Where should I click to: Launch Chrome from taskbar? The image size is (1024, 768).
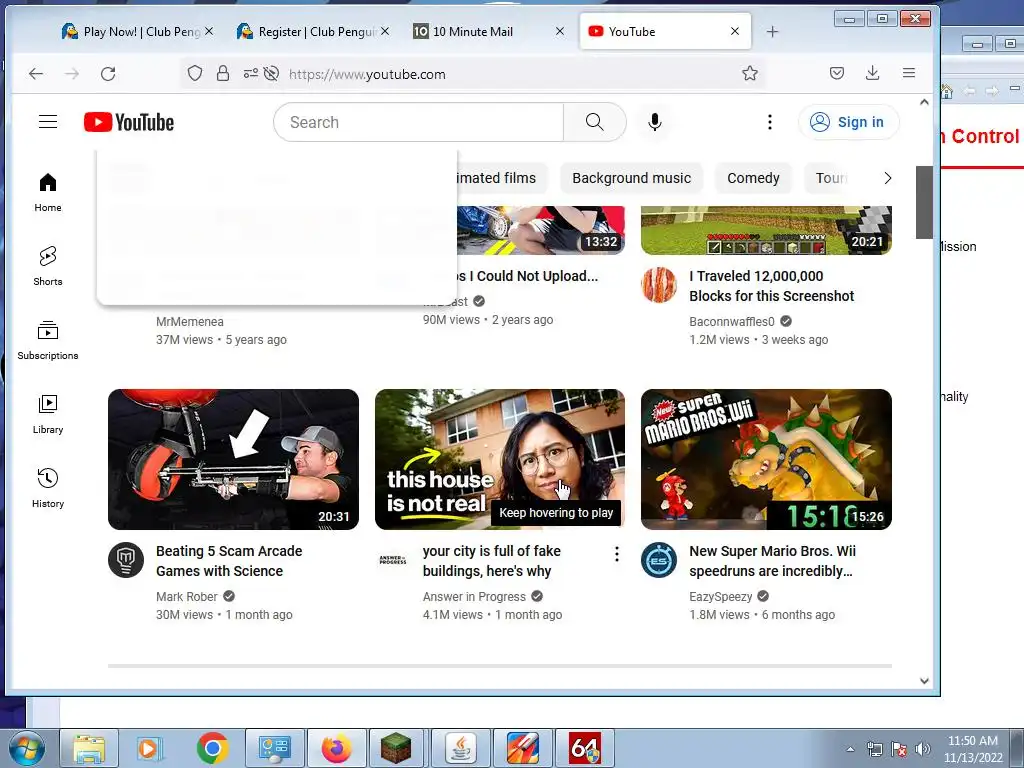coord(213,748)
